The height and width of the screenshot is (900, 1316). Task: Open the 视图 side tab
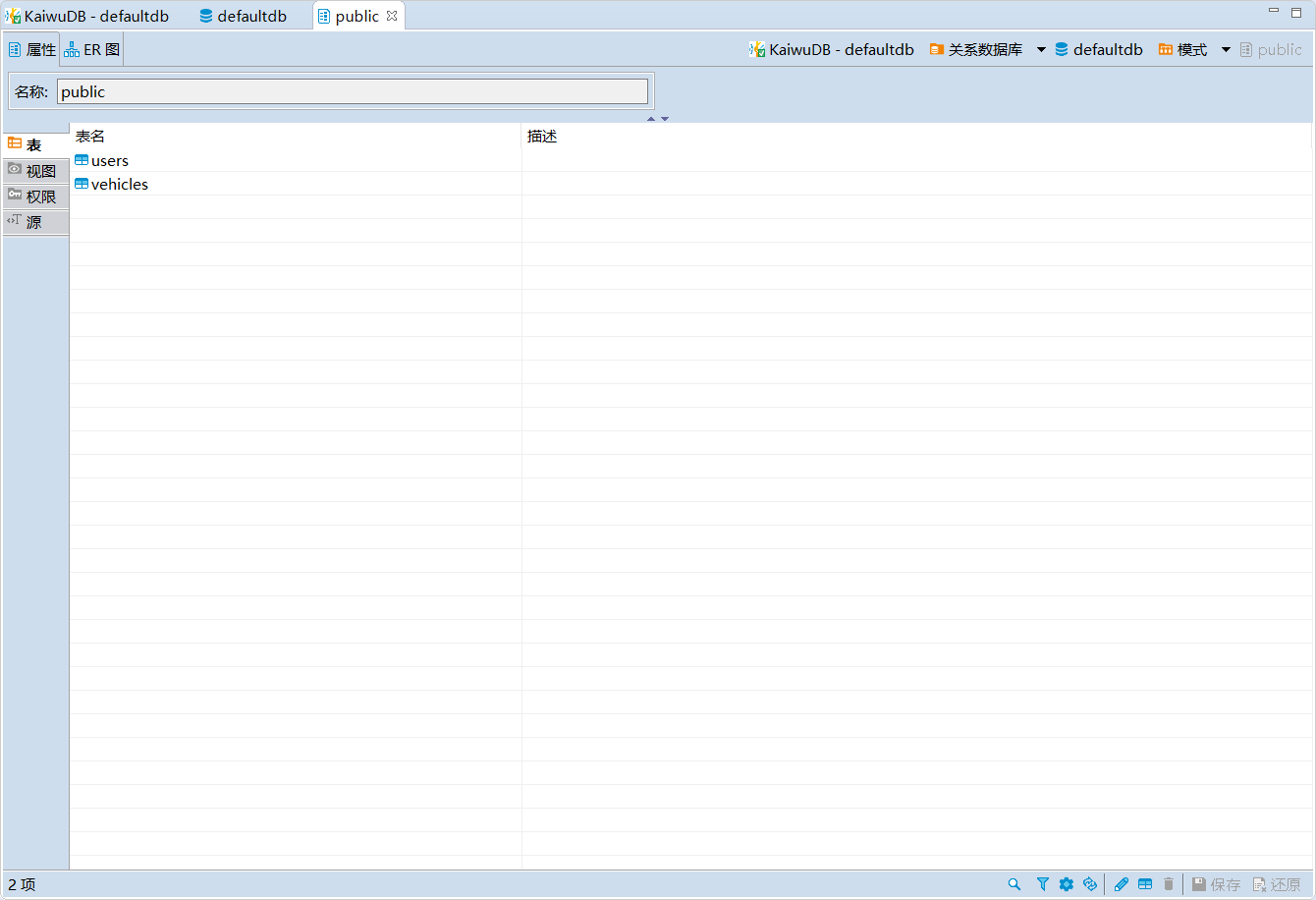pyautogui.click(x=35, y=171)
